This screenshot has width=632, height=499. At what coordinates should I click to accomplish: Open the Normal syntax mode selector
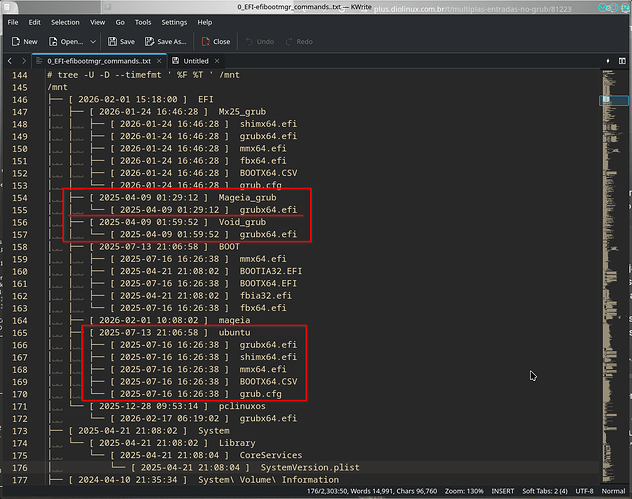tap(614, 492)
